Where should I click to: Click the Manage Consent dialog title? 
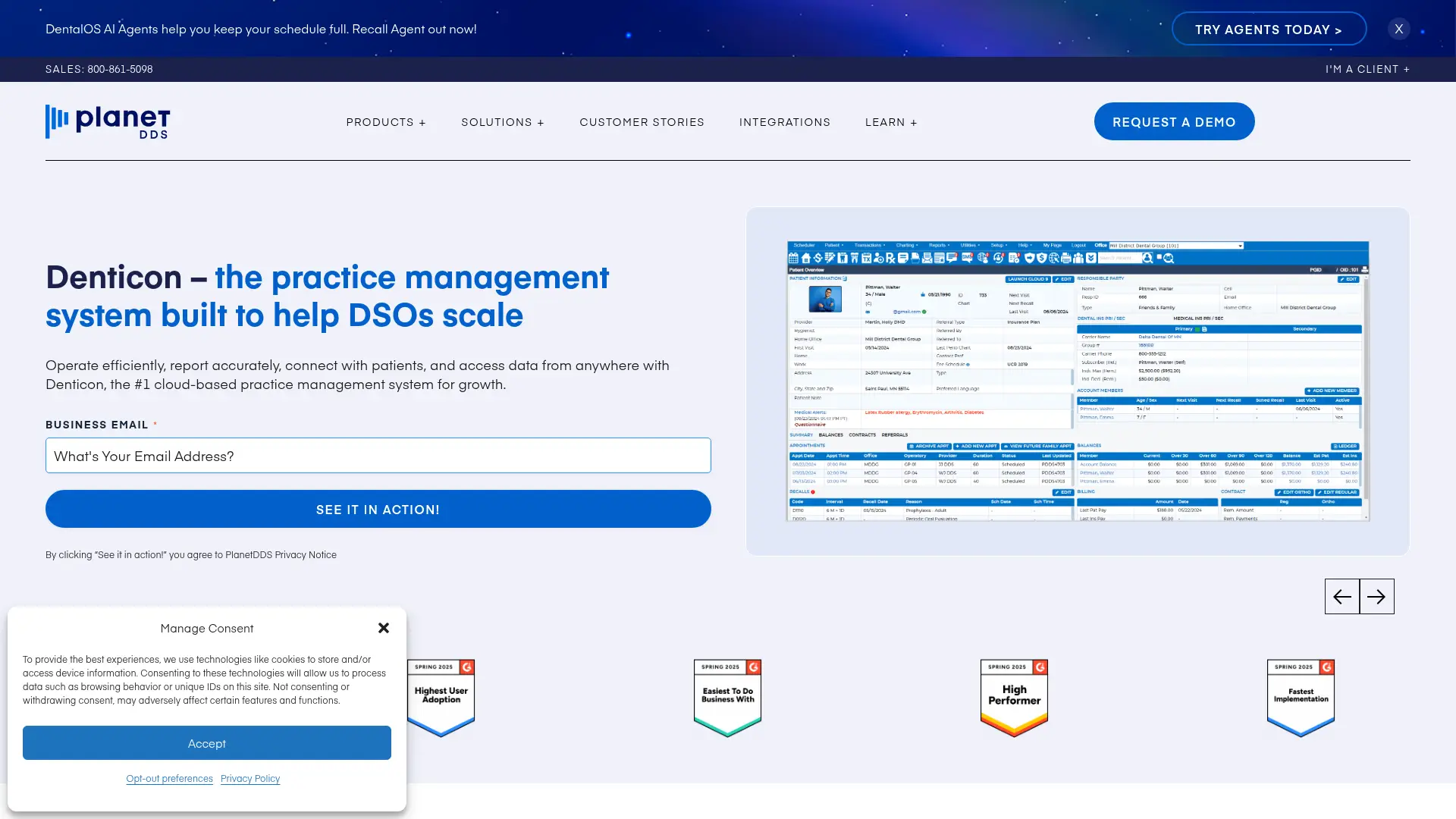click(x=207, y=628)
